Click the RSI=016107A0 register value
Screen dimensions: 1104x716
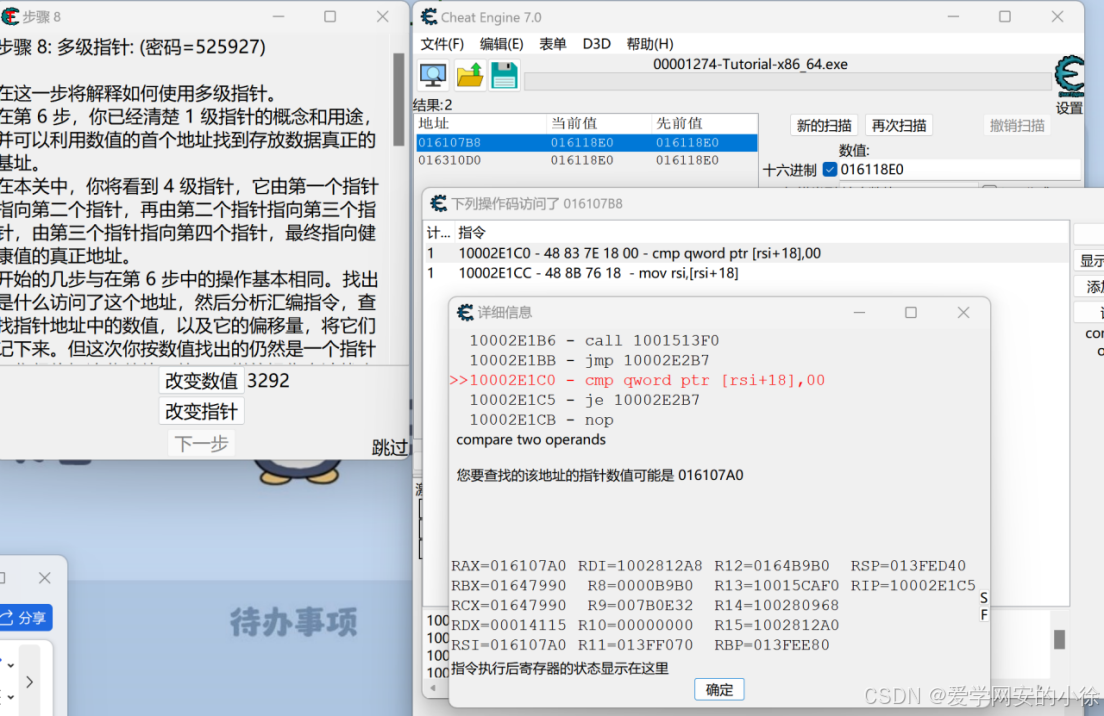coord(508,645)
